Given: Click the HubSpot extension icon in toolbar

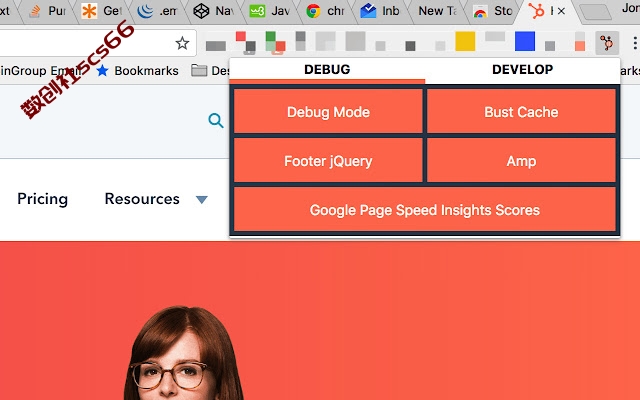Looking at the screenshot, I should 607,42.
